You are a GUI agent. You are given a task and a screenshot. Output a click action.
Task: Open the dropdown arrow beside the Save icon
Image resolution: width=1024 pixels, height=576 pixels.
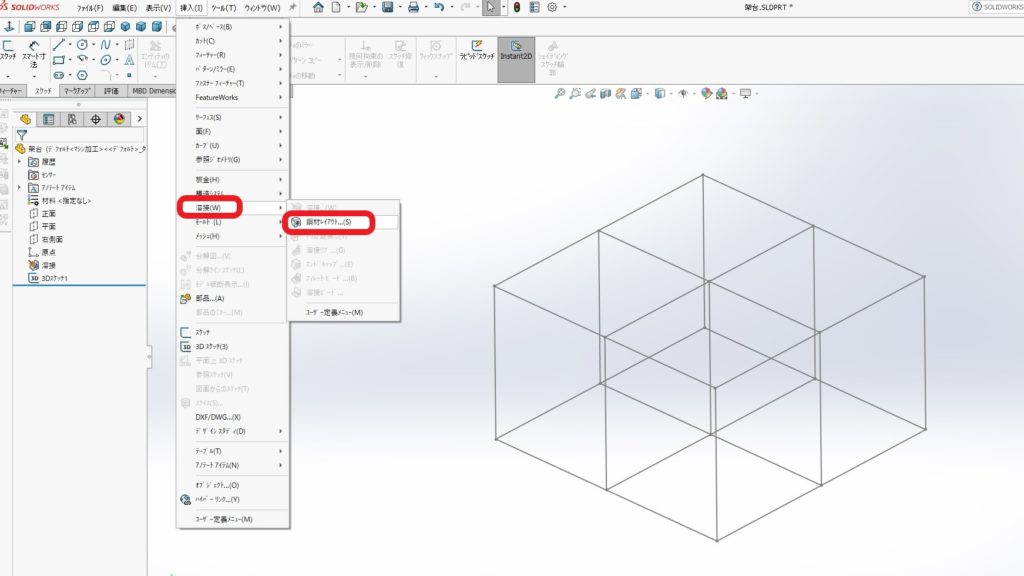(x=400, y=8)
